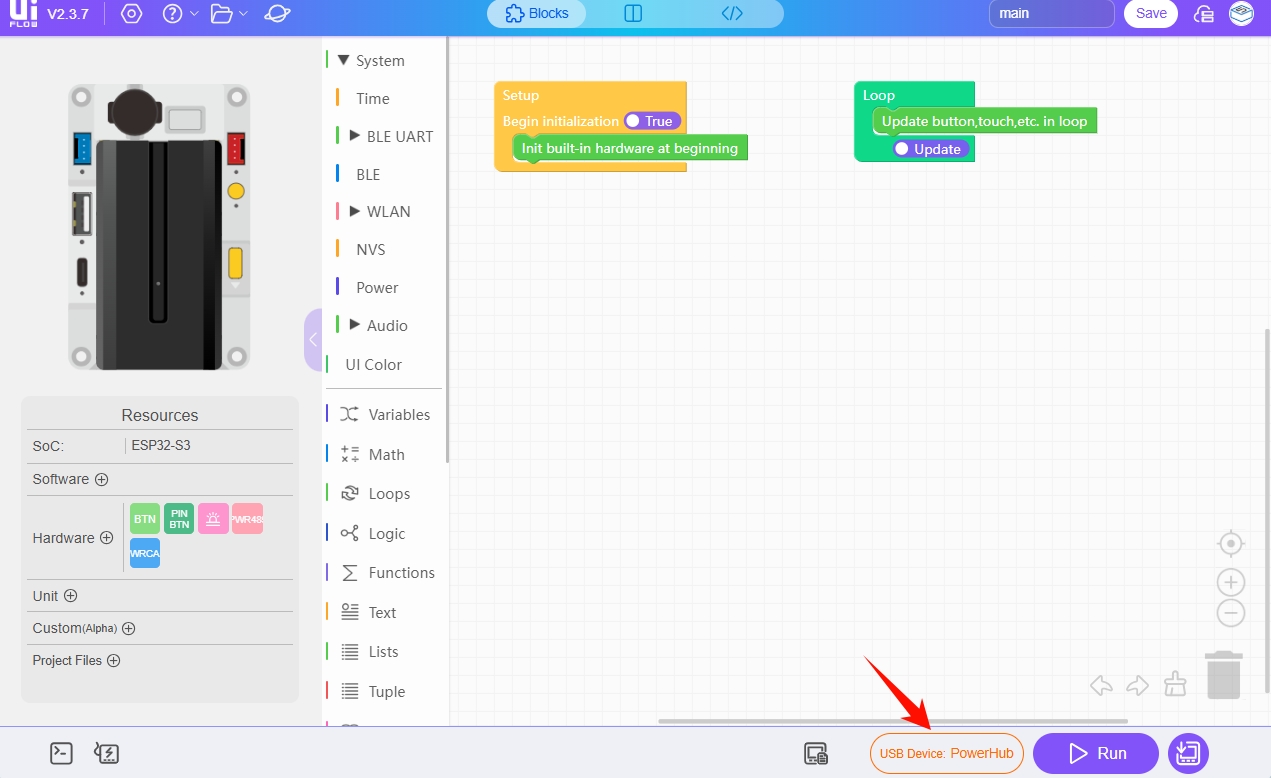The height and width of the screenshot is (778, 1271).
Task: Zoom in the workspace with the plus icon
Action: 1231,582
